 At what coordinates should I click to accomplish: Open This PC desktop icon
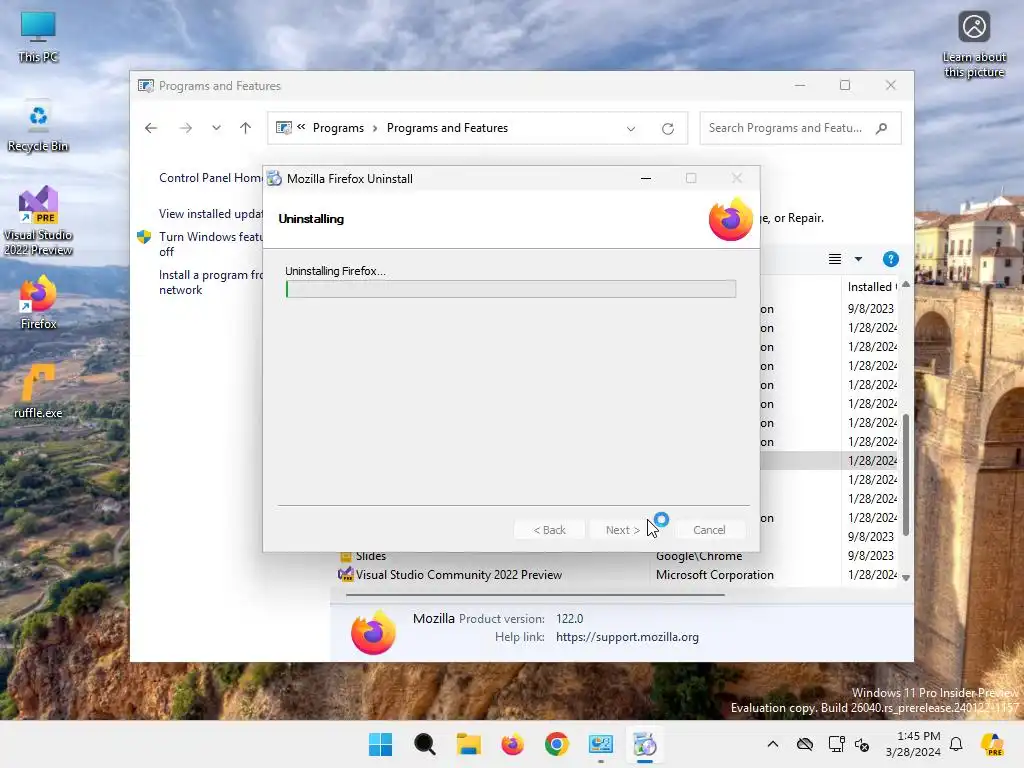point(38,37)
